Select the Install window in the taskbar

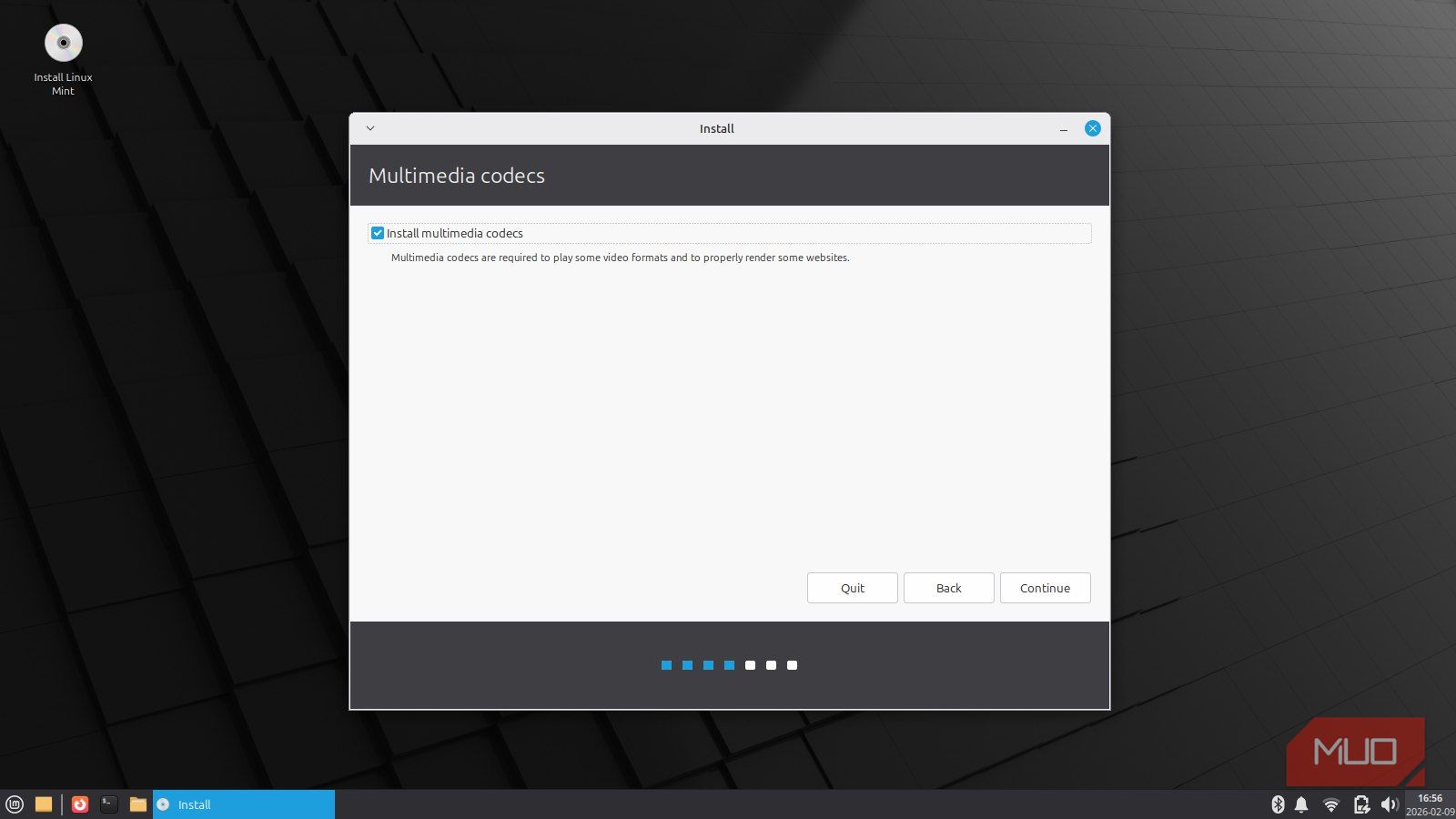coord(244,804)
